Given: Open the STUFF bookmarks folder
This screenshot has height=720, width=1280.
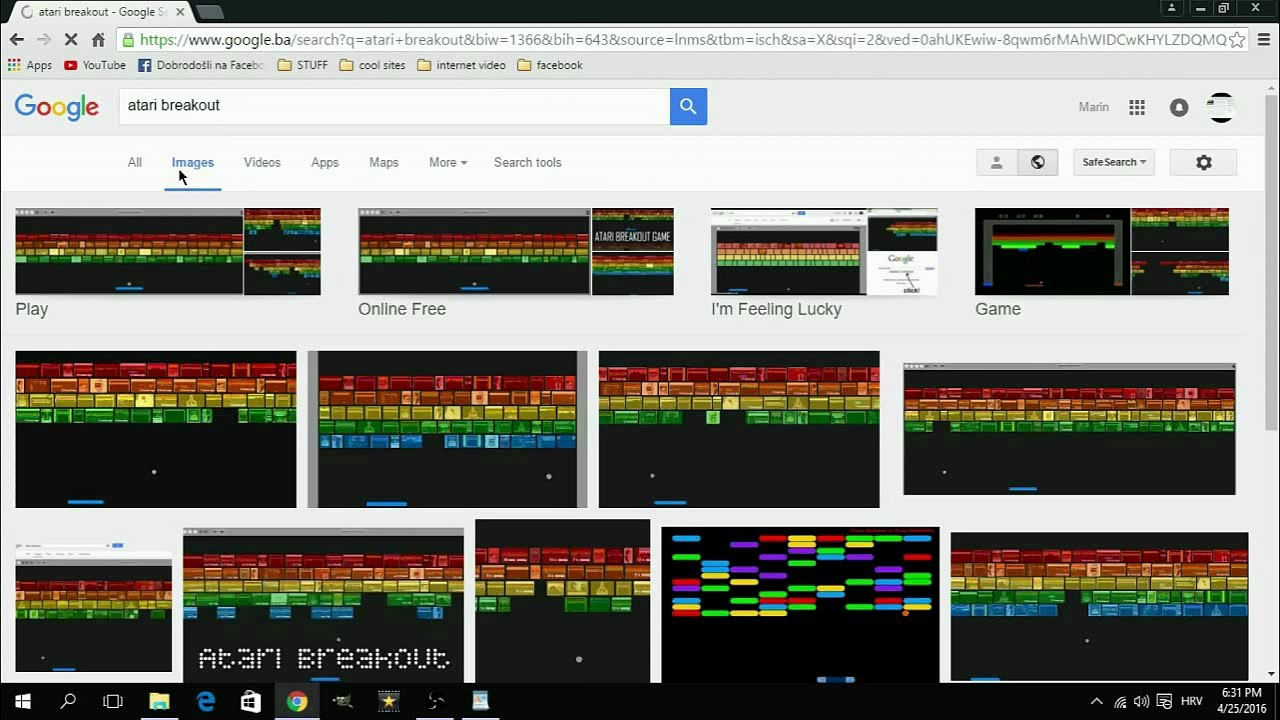Looking at the screenshot, I should [302, 65].
